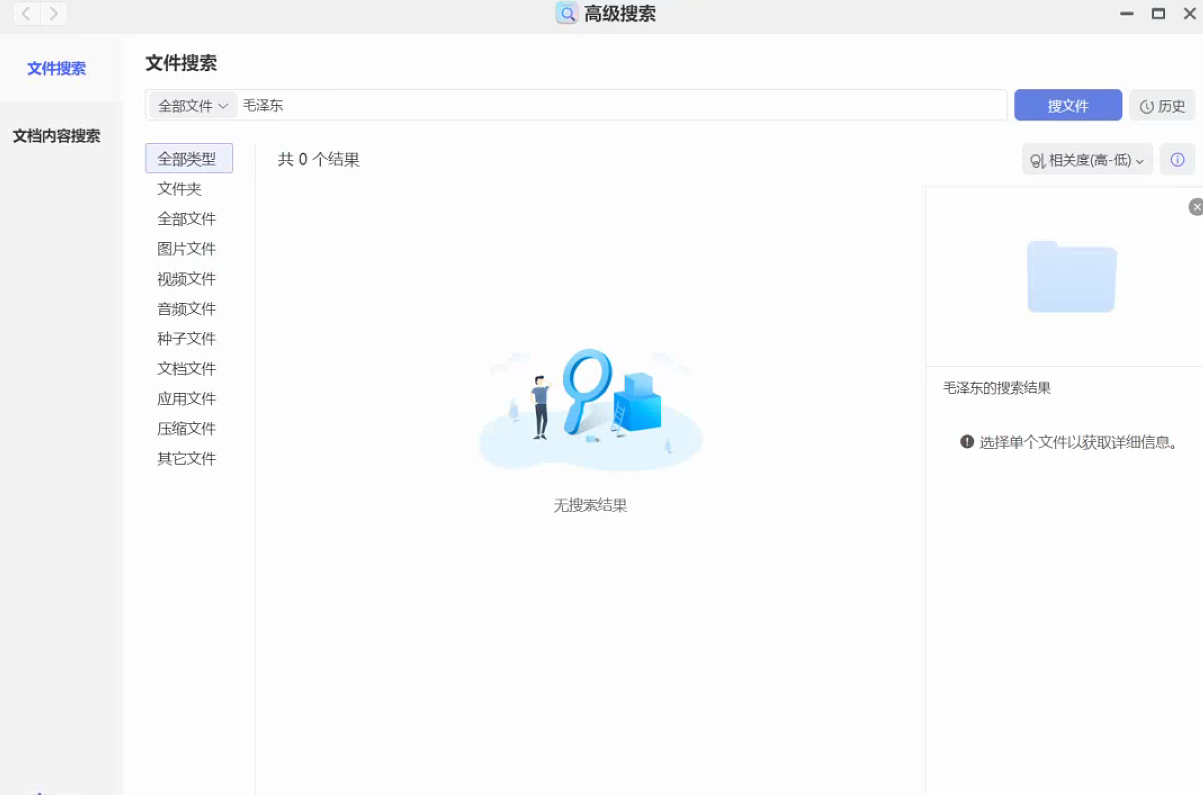
Task: Click the 搜文件 search button
Action: pyautogui.click(x=1067, y=106)
